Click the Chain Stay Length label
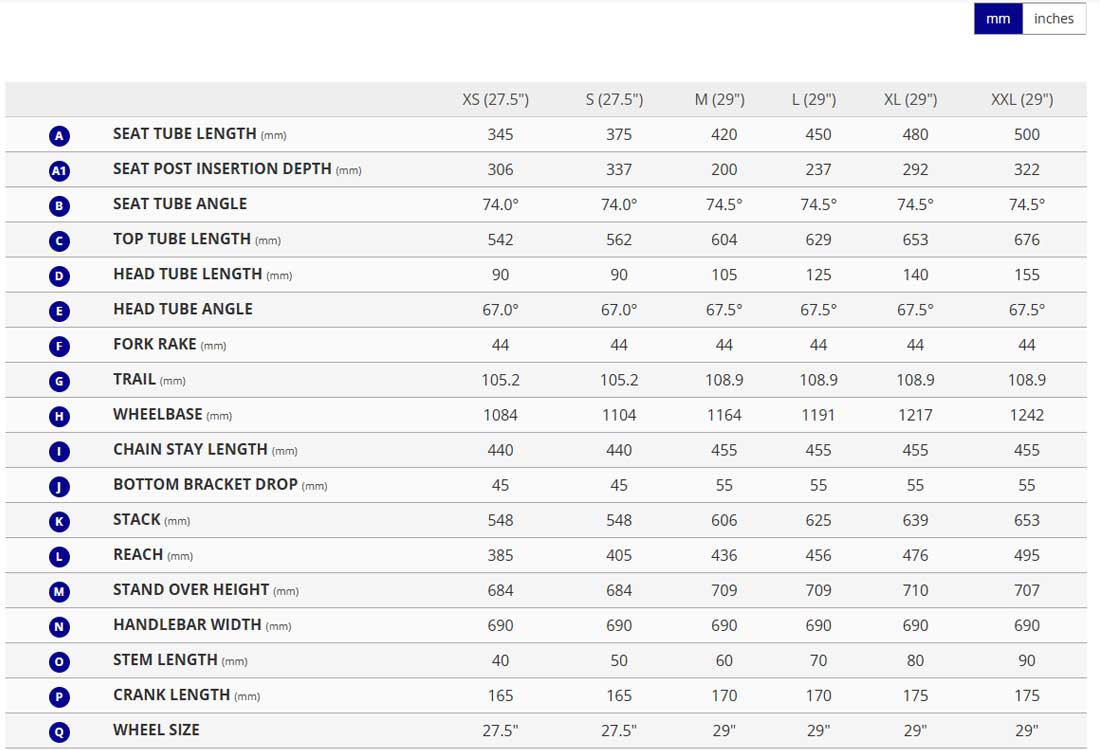 coord(190,449)
